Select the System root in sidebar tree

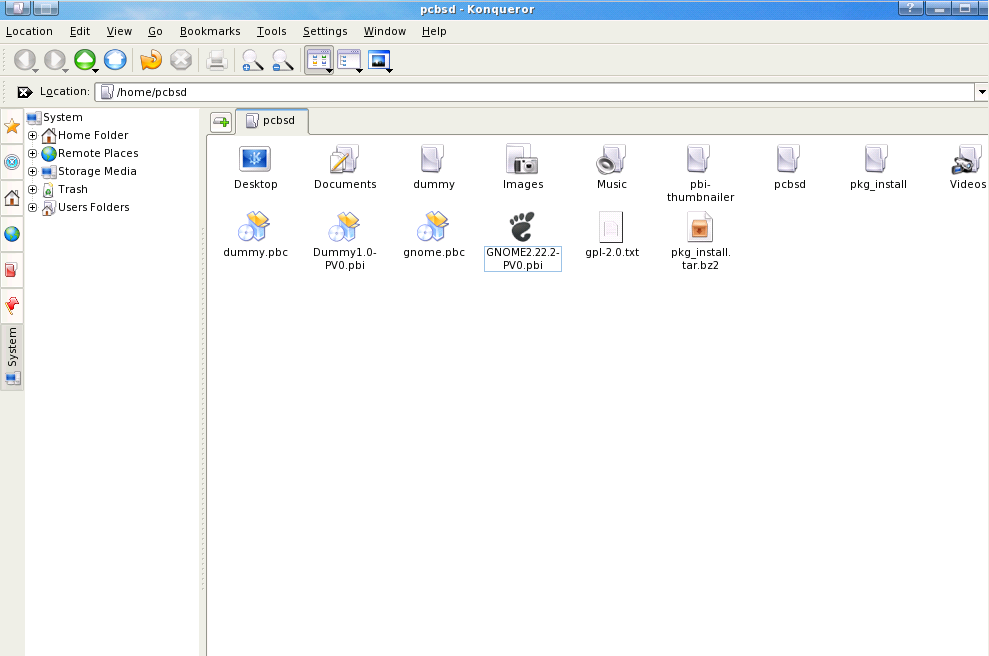pos(55,117)
